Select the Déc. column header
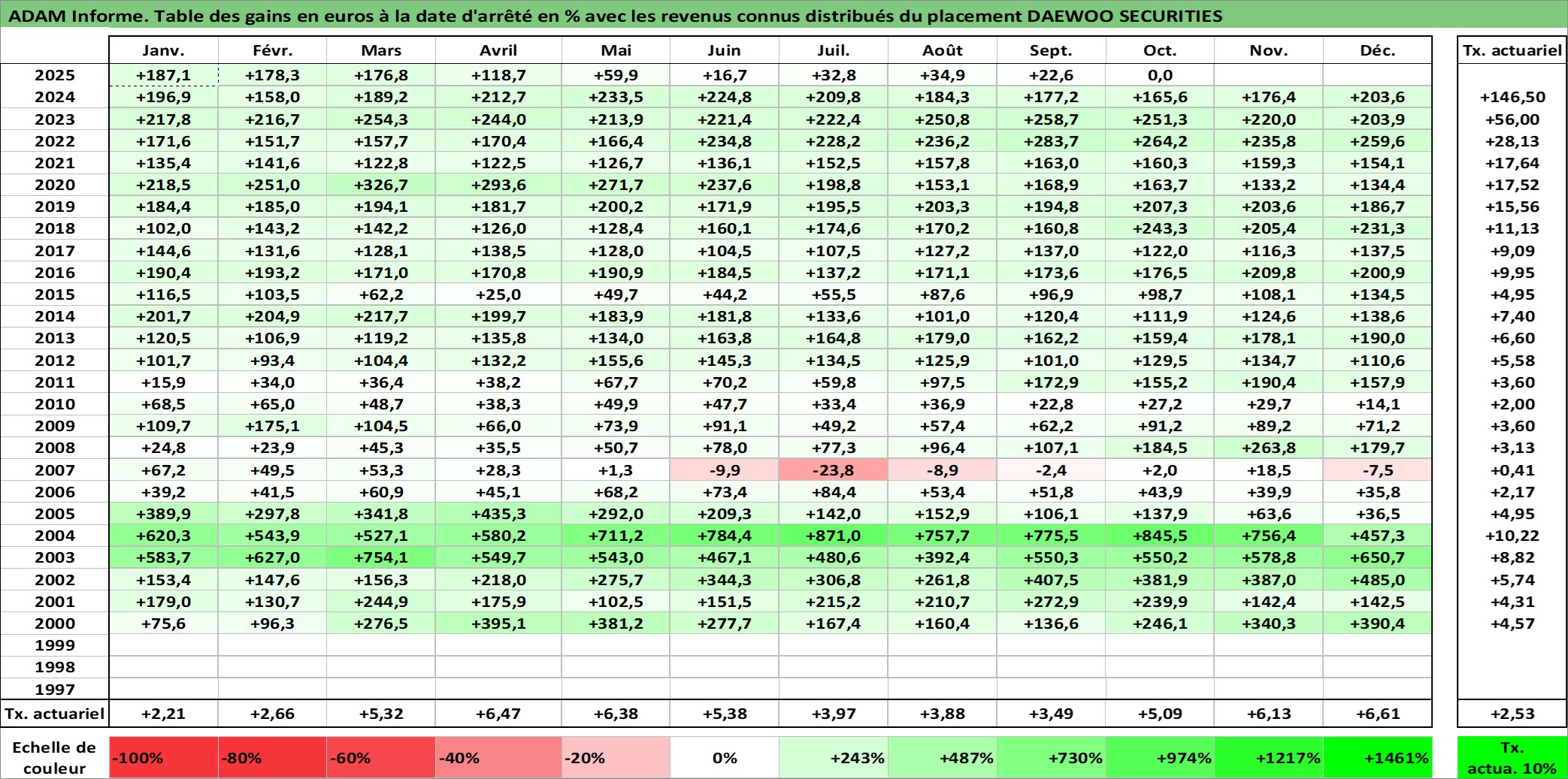This screenshot has height=779, width=1568. coord(1378,50)
